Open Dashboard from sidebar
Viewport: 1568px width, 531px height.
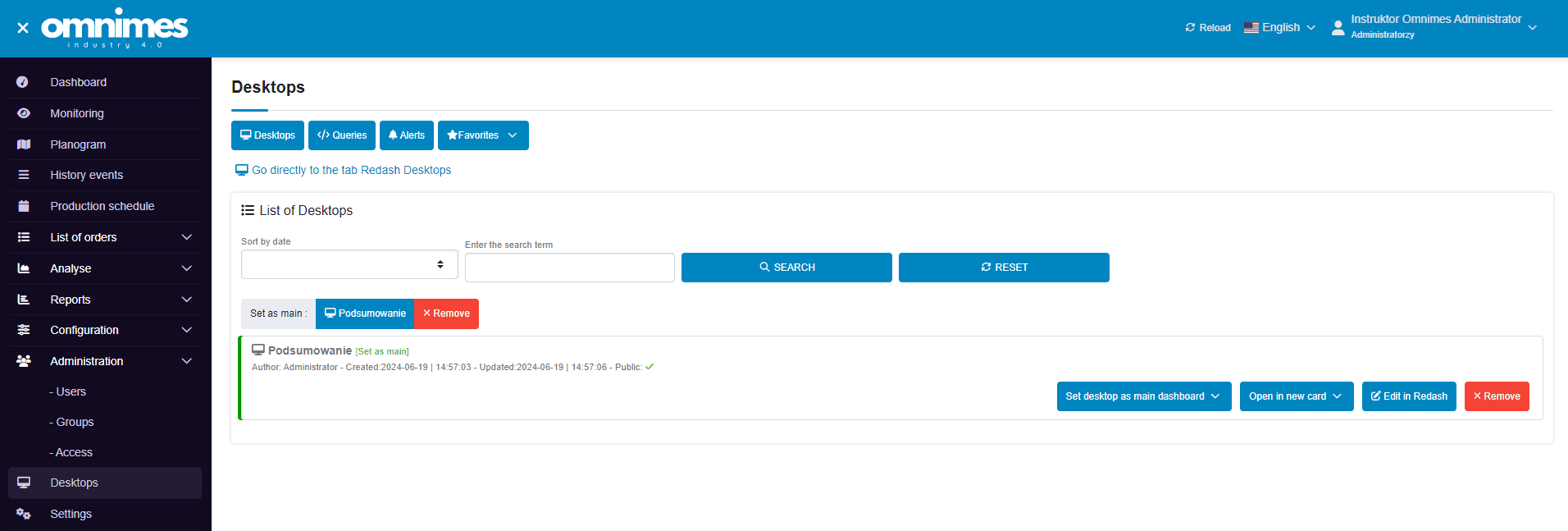pos(78,82)
